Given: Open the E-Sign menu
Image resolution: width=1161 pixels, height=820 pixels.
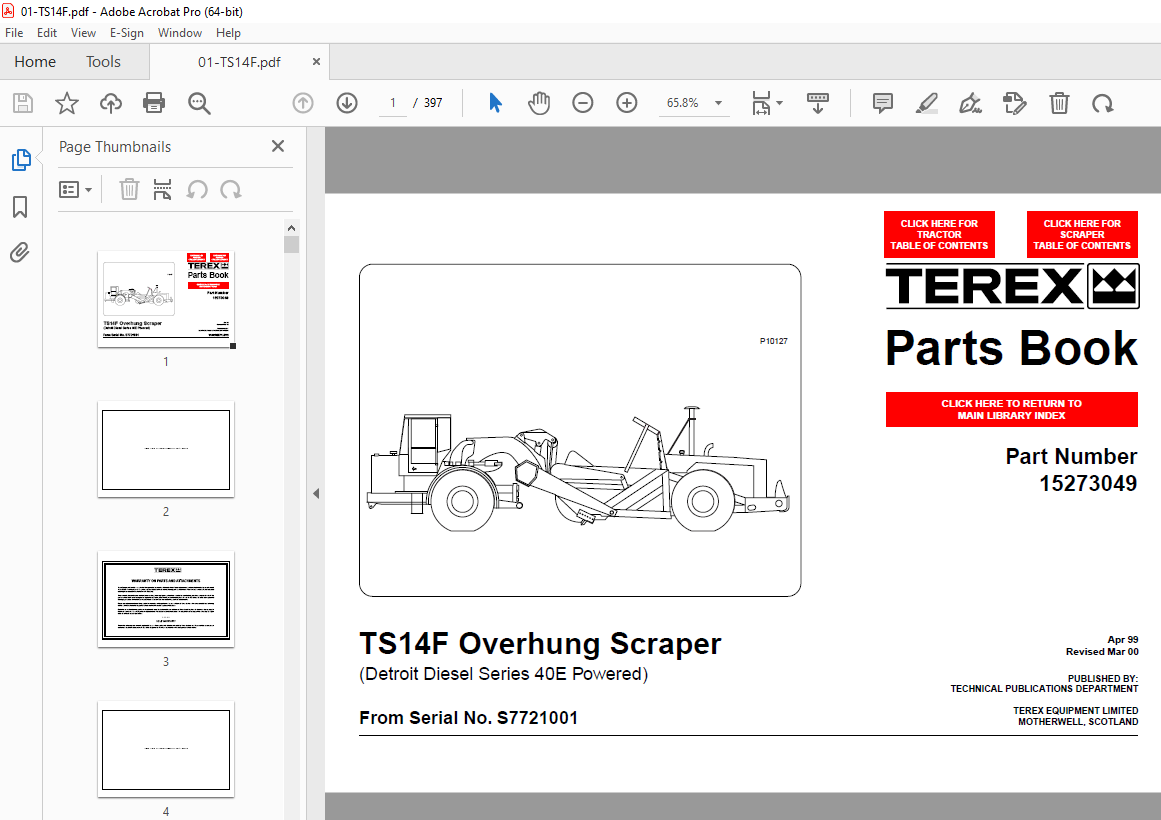Looking at the screenshot, I should [x=127, y=33].
